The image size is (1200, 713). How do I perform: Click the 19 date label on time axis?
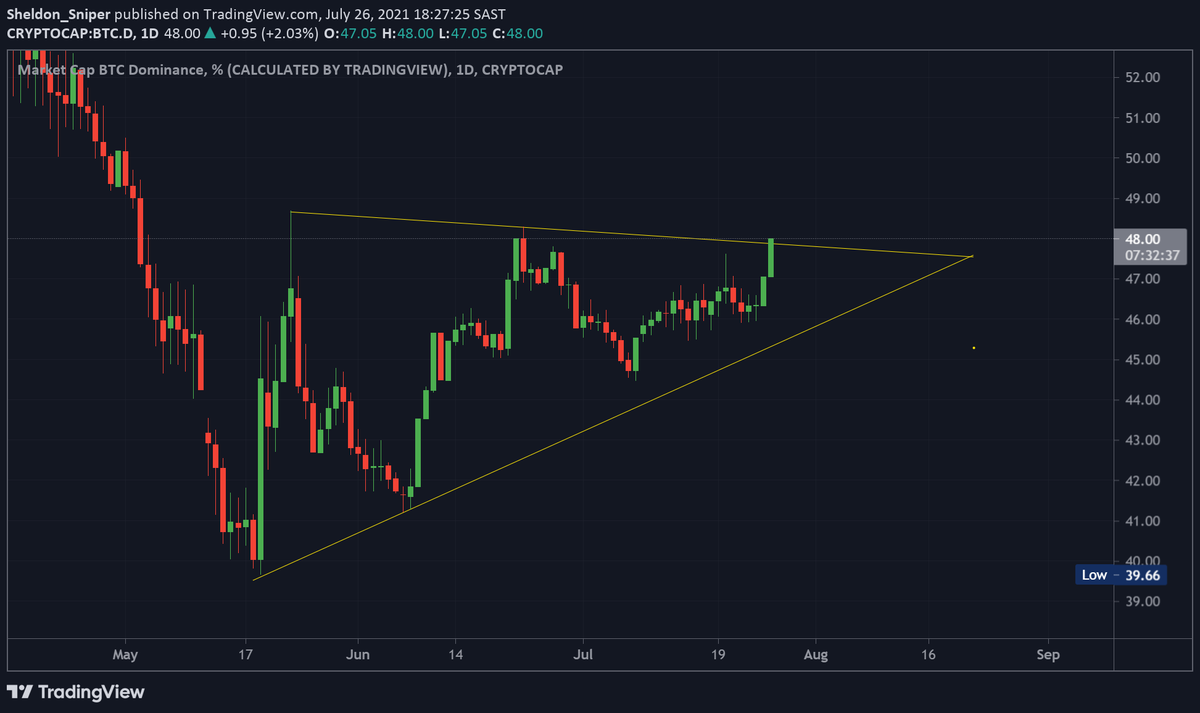click(719, 655)
